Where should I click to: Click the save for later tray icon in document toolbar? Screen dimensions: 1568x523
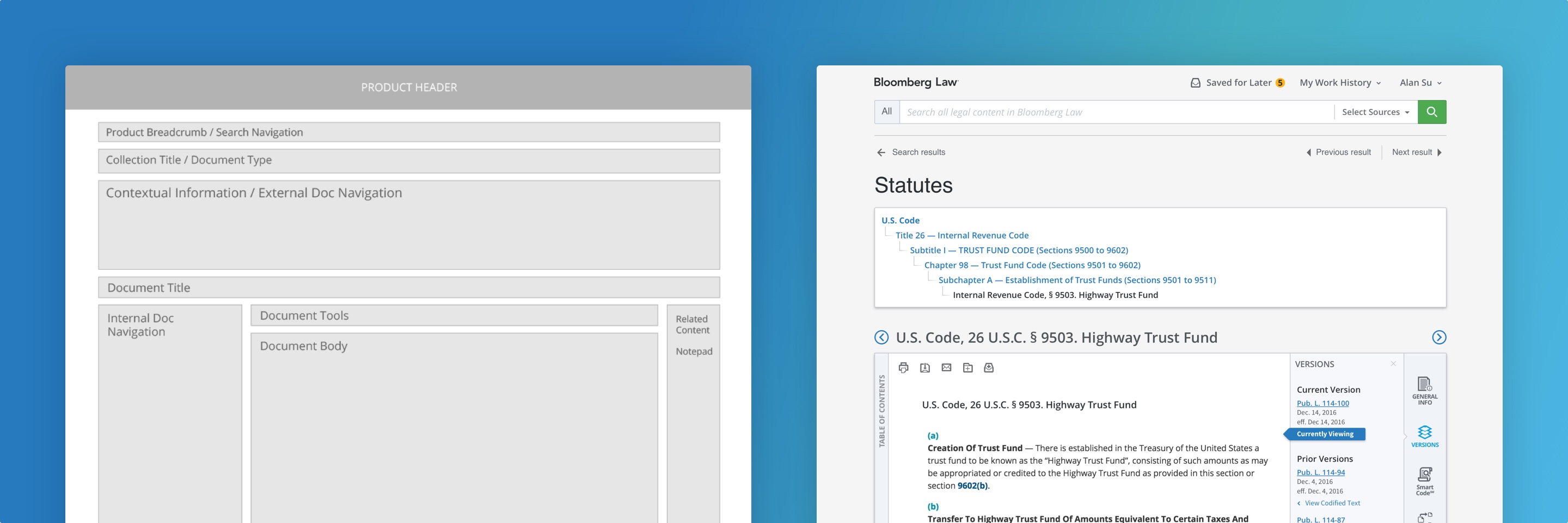[989, 368]
